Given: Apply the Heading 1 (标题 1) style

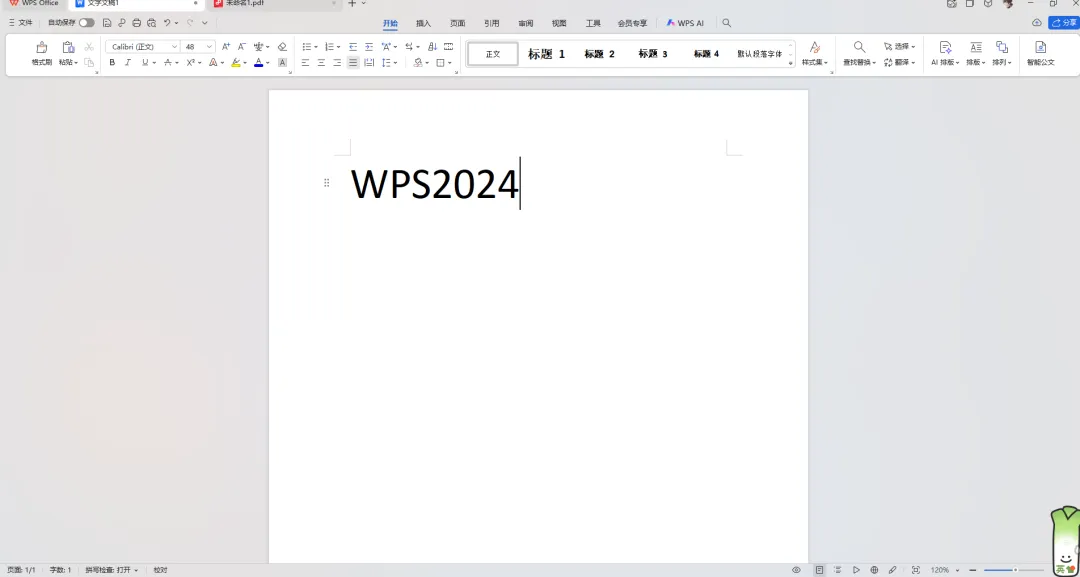Looking at the screenshot, I should pos(546,54).
